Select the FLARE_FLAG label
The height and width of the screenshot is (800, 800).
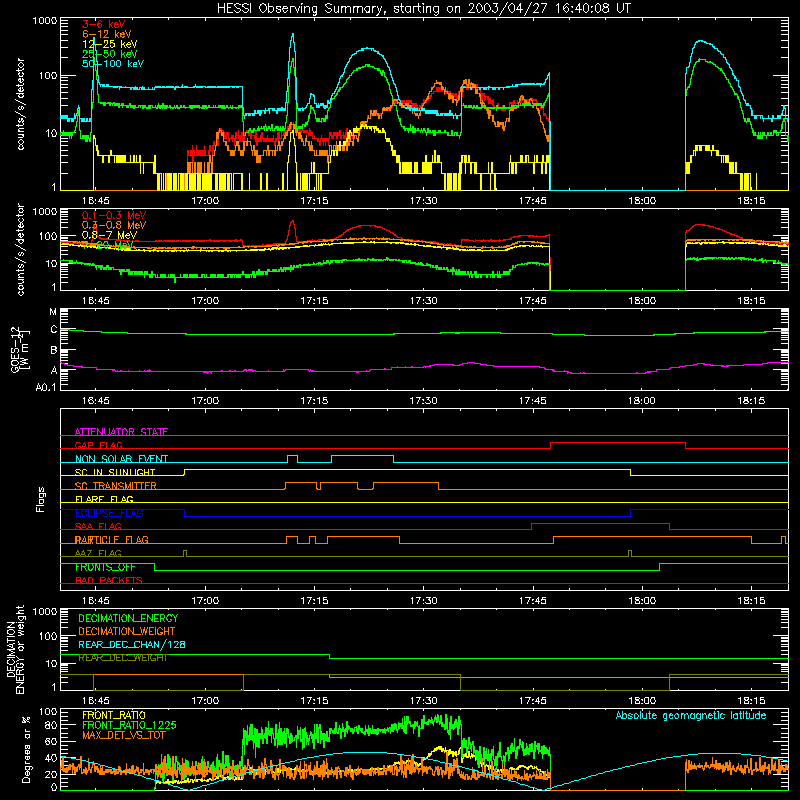coord(104,499)
